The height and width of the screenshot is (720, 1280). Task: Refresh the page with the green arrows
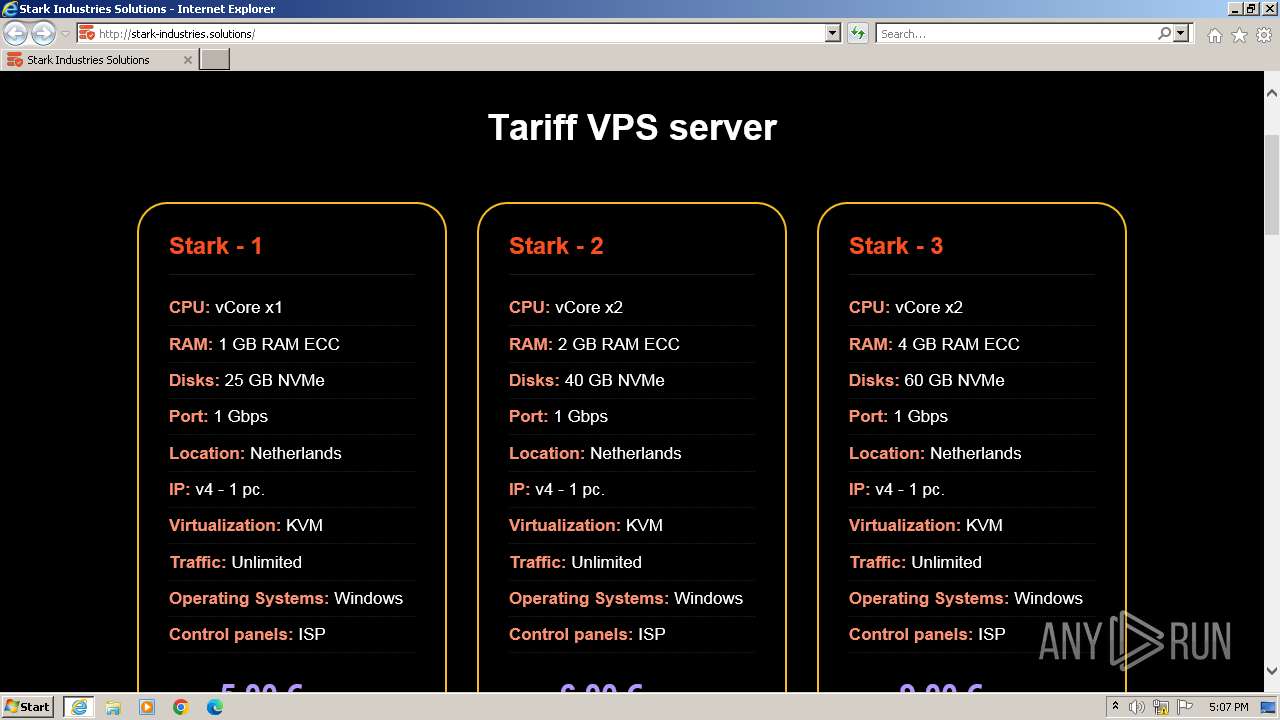[858, 34]
